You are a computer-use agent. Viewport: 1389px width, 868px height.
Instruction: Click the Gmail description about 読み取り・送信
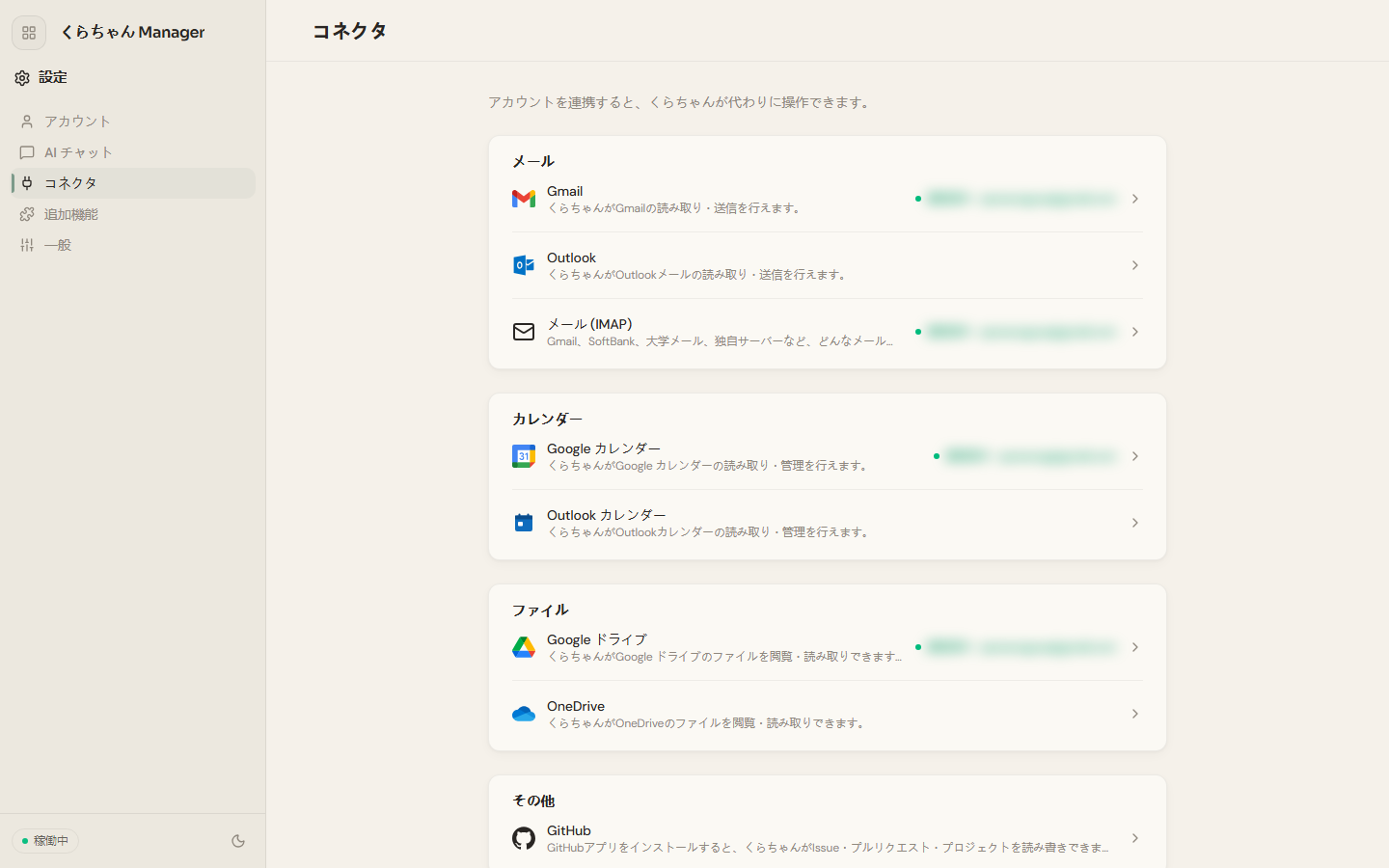(x=675, y=208)
